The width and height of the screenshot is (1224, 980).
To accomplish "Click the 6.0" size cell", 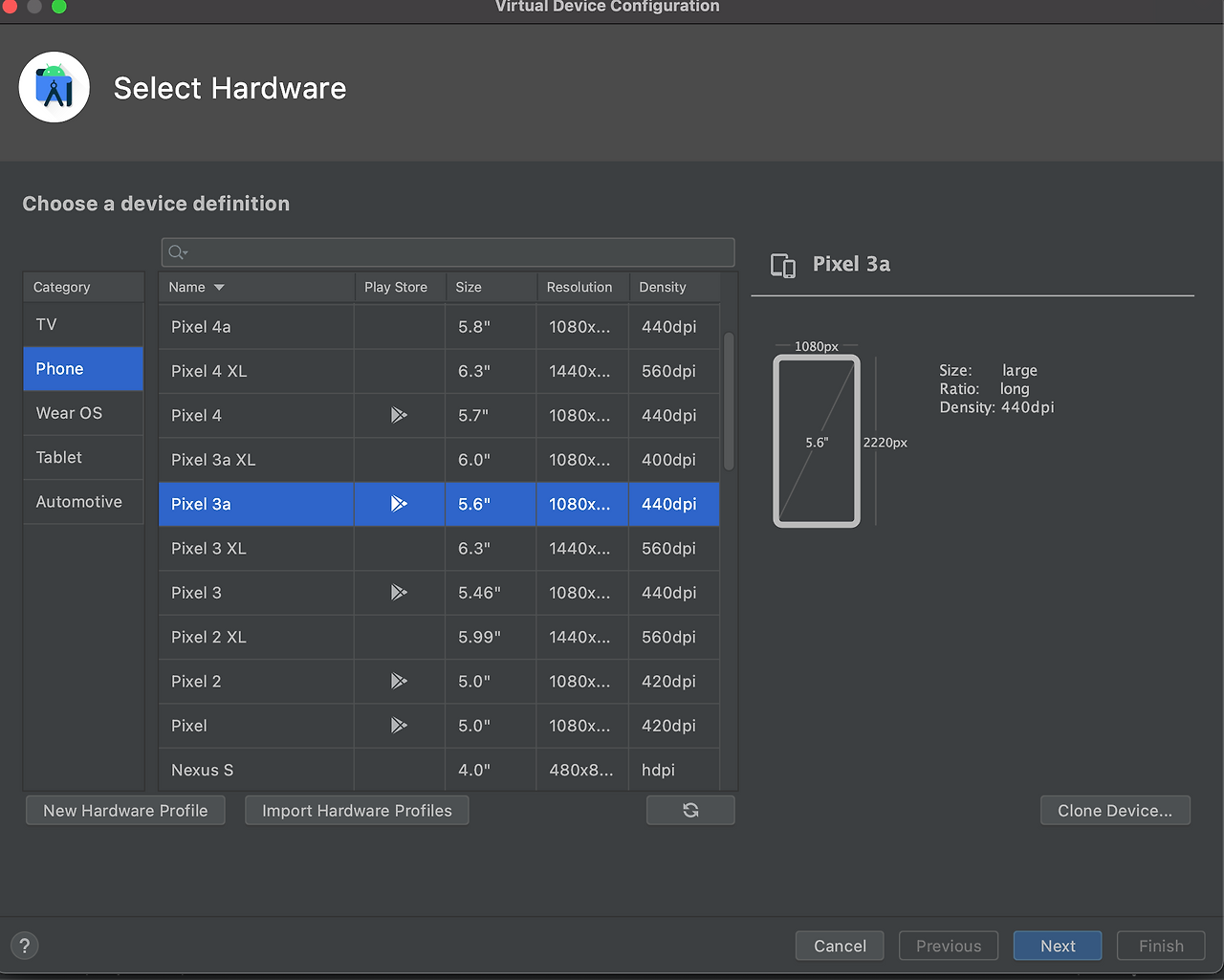I will pos(491,460).
